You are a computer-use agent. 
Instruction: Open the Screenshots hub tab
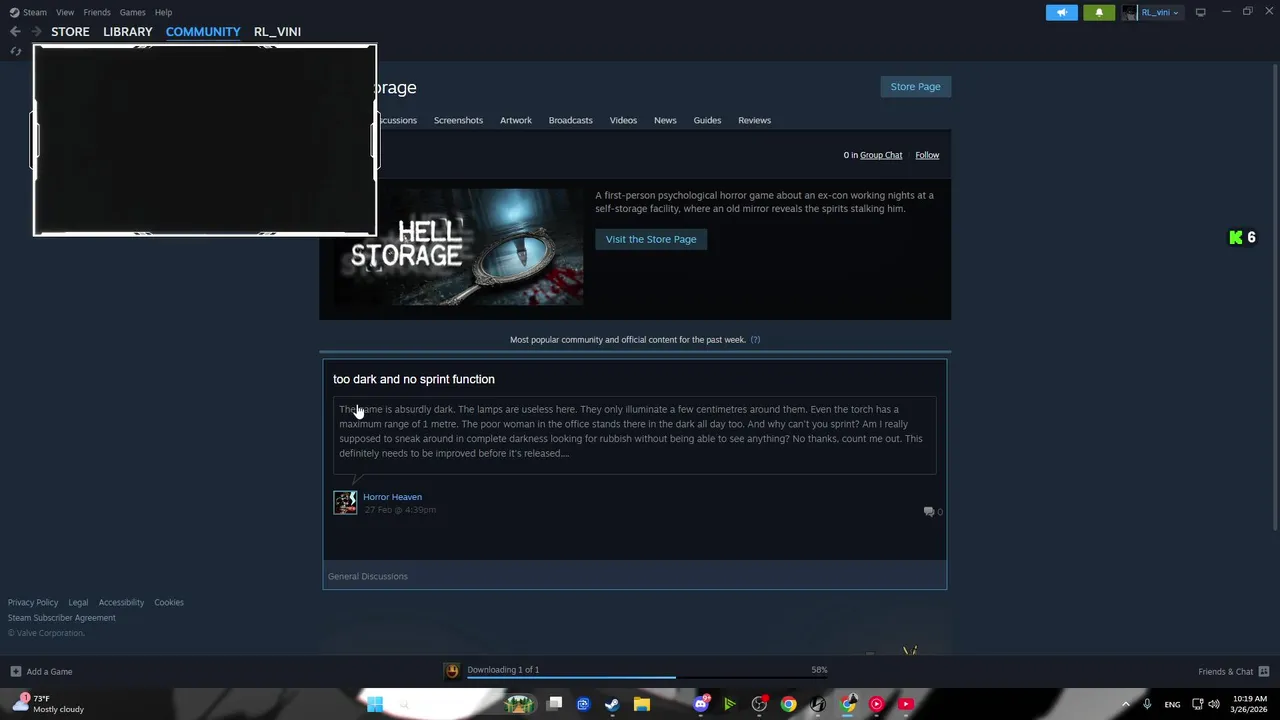(458, 120)
